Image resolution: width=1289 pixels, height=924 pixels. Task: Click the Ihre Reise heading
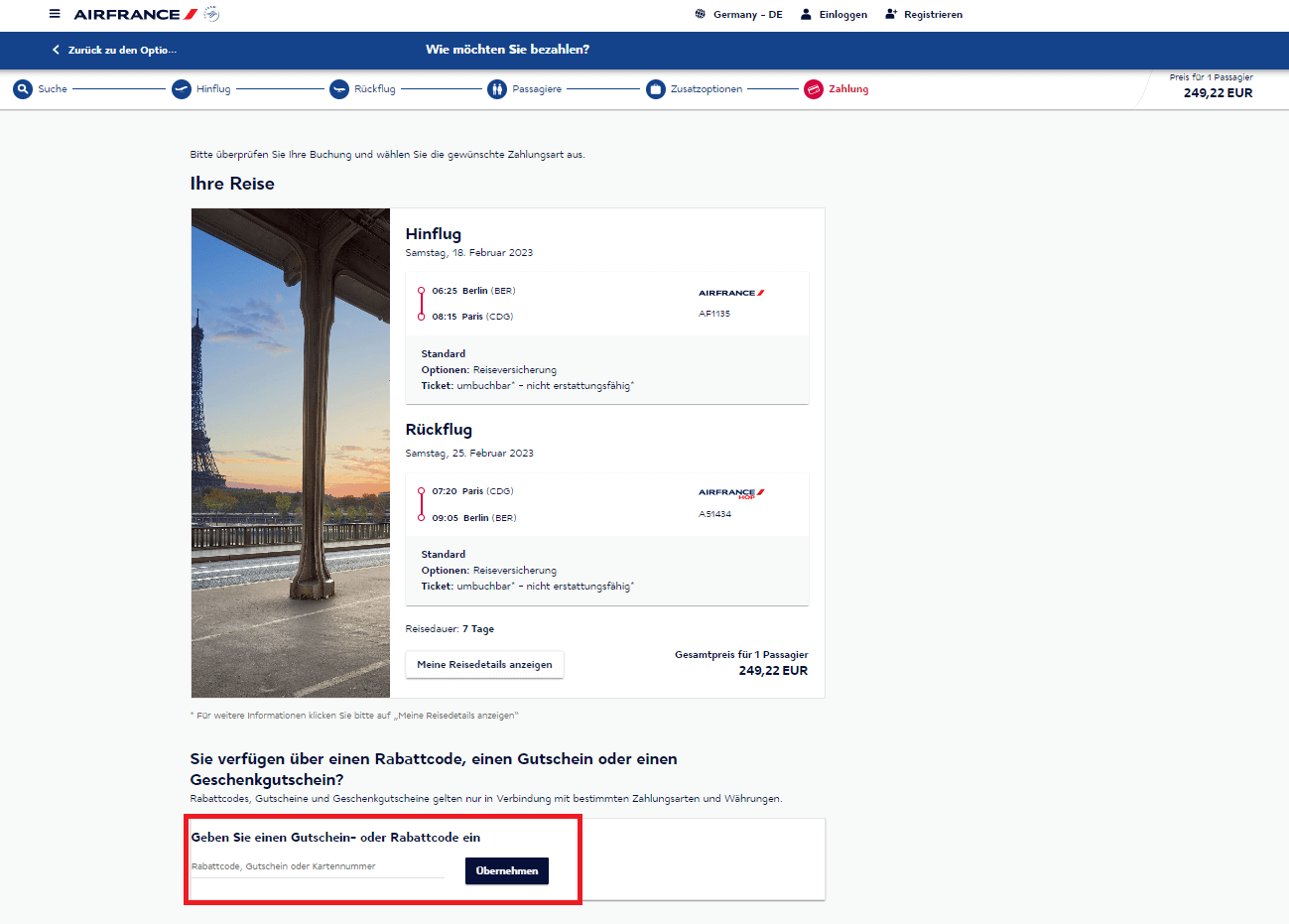[232, 184]
